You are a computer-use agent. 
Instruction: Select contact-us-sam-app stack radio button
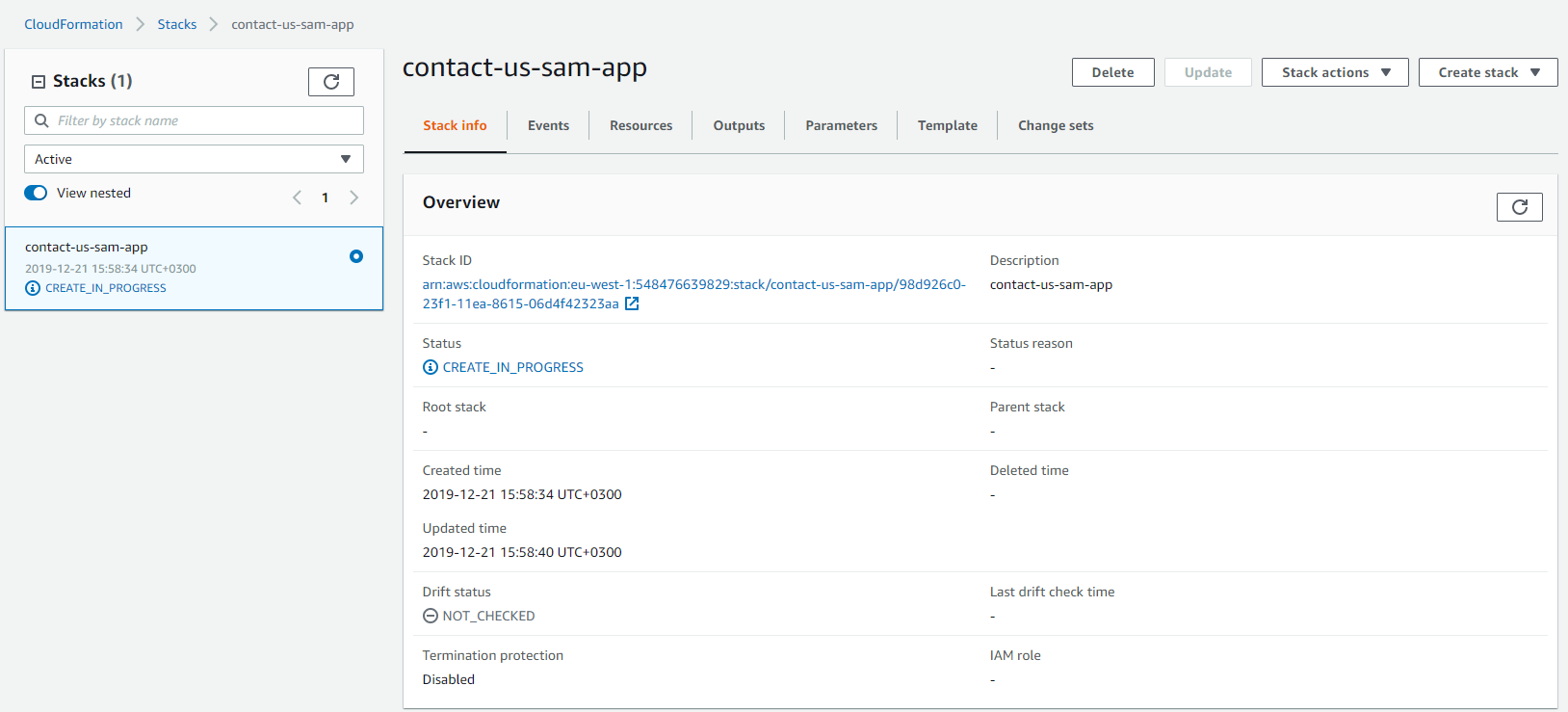pos(356,256)
